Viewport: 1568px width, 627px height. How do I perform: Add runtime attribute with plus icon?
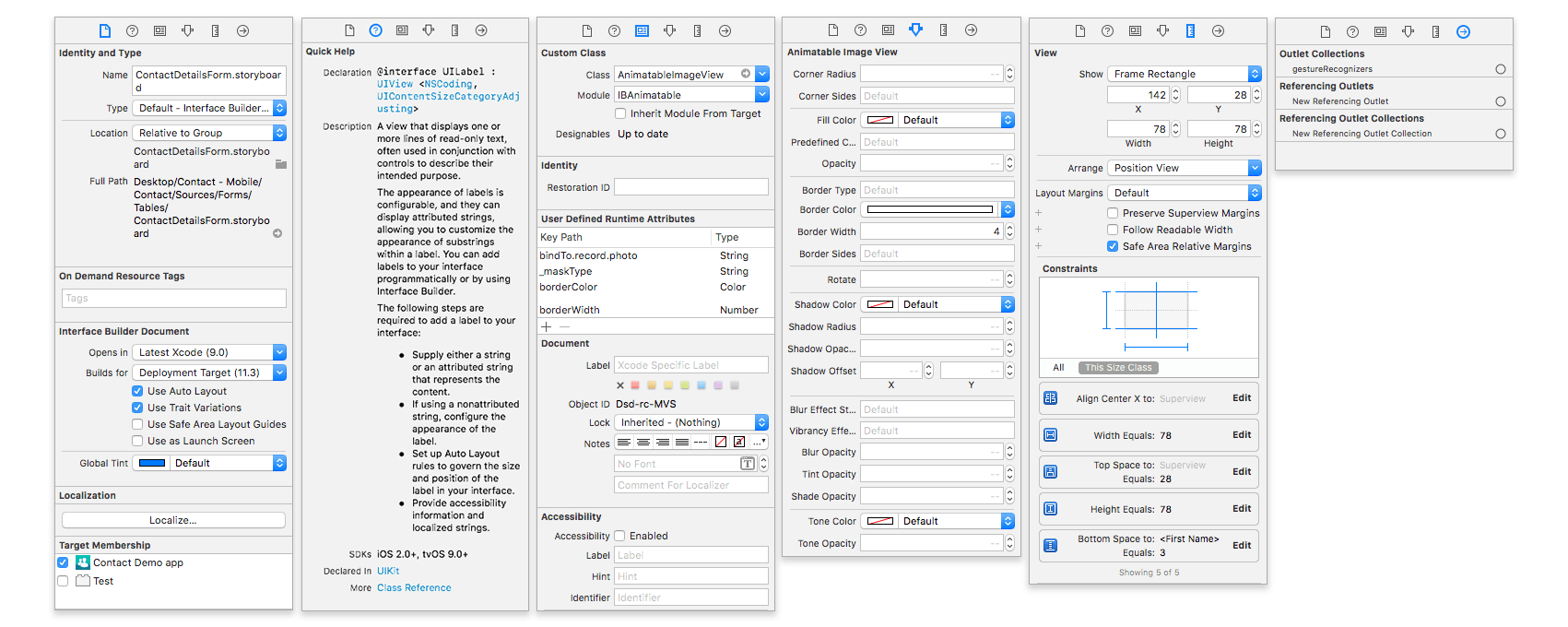(x=546, y=326)
